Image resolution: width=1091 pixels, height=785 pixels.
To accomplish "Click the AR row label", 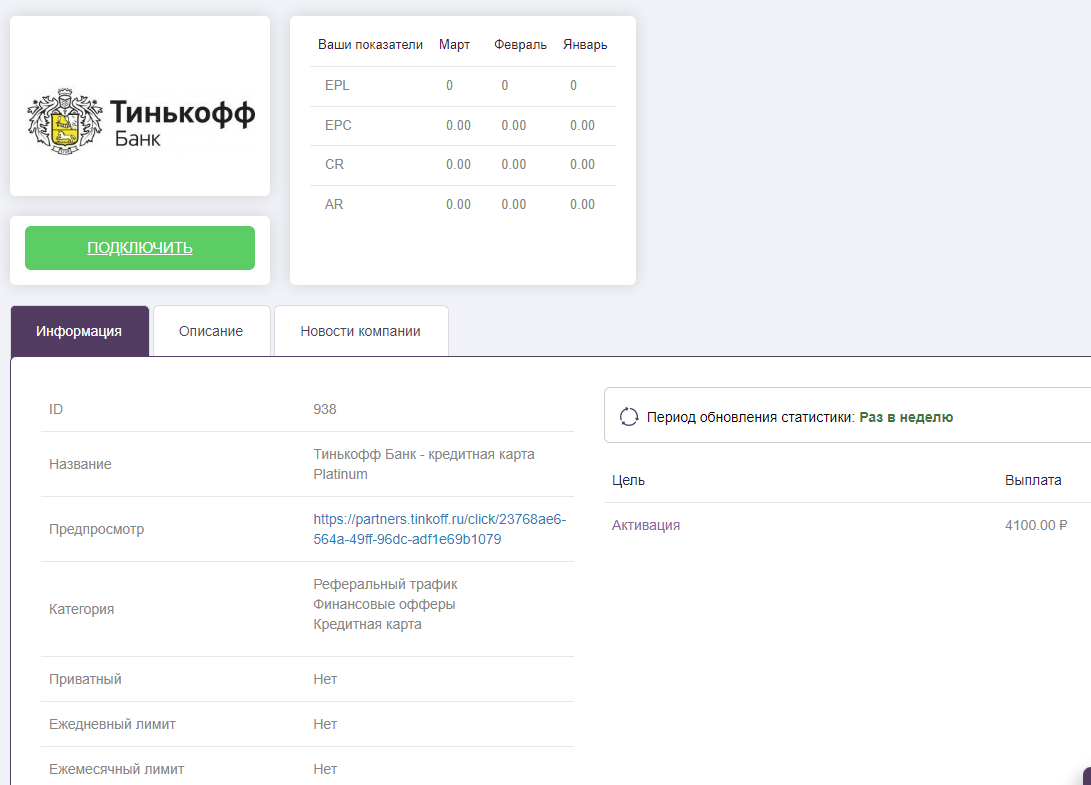I will coord(334,205).
